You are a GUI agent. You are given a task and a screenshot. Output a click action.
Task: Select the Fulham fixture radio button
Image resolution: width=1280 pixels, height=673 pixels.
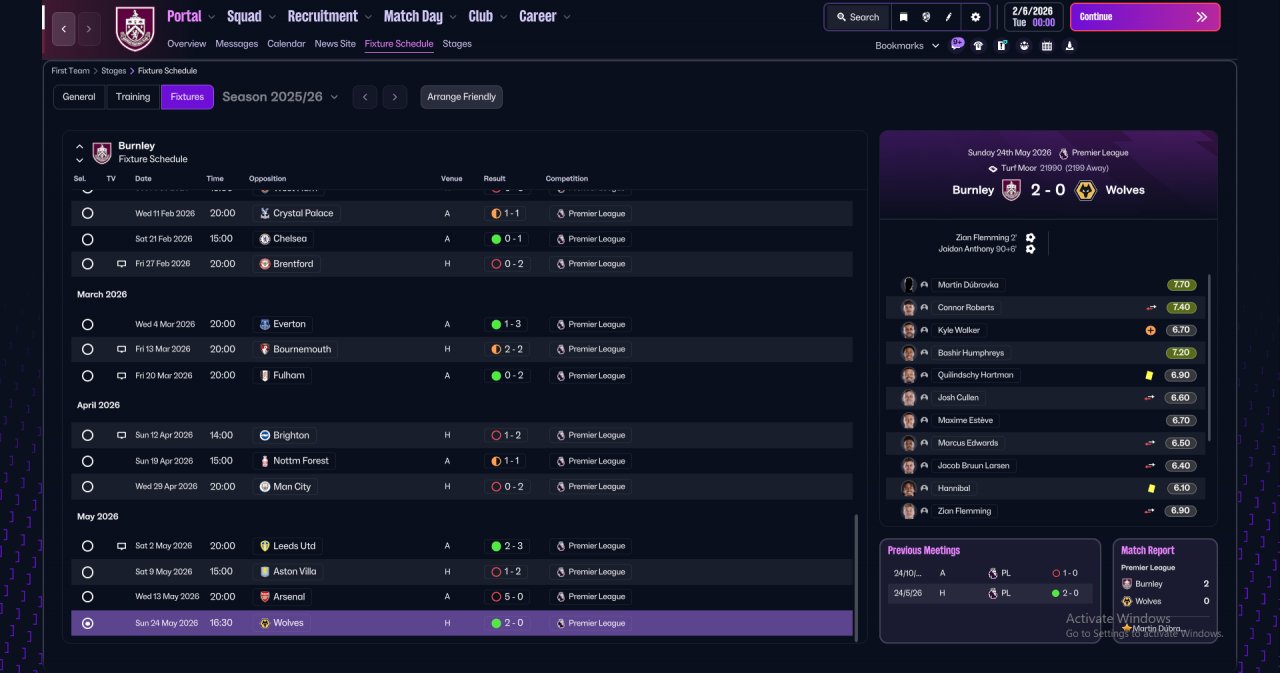tap(87, 376)
